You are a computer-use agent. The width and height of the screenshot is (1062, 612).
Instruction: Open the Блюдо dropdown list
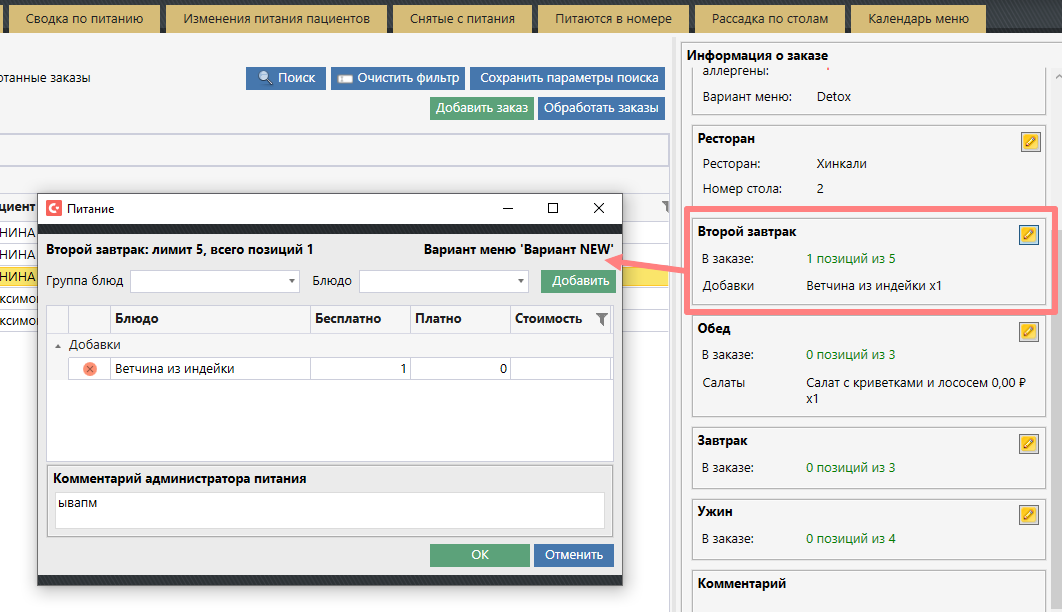[443, 281]
